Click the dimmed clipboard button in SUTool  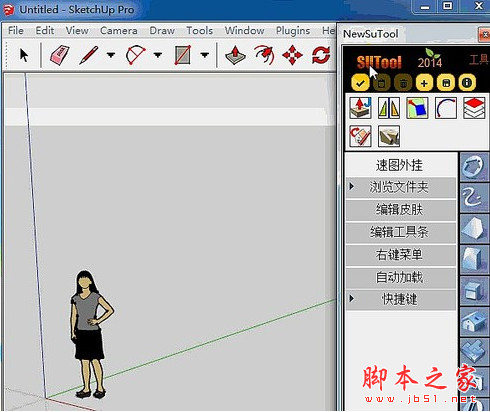[x=382, y=83]
